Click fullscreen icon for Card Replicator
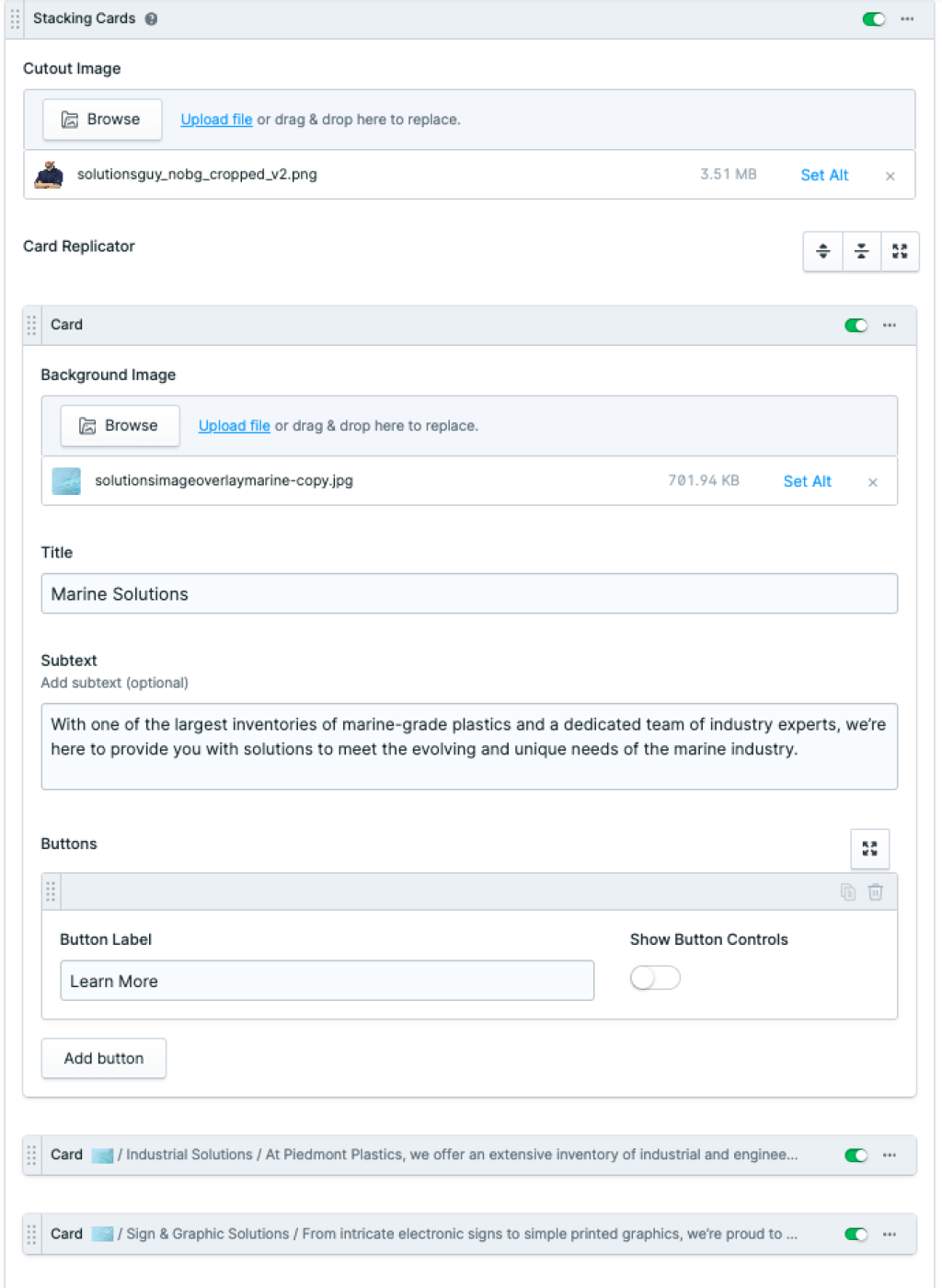This screenshot has height=1288, width=942. 900,251
